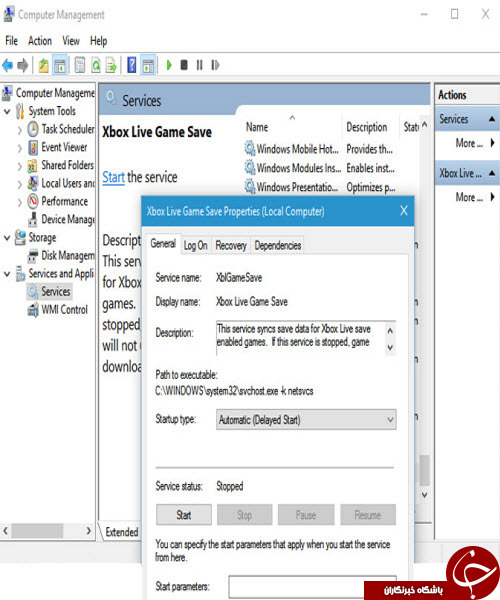Collapse the System Tools tree node
Screen dimensions: 500x600
coord(7,112)
